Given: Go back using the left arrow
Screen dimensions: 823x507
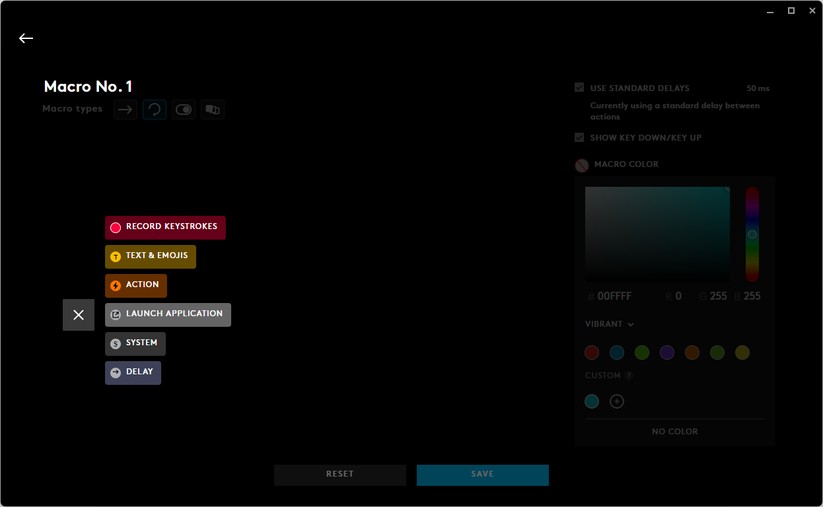Looking at the screenshot, I should (26, 38).
